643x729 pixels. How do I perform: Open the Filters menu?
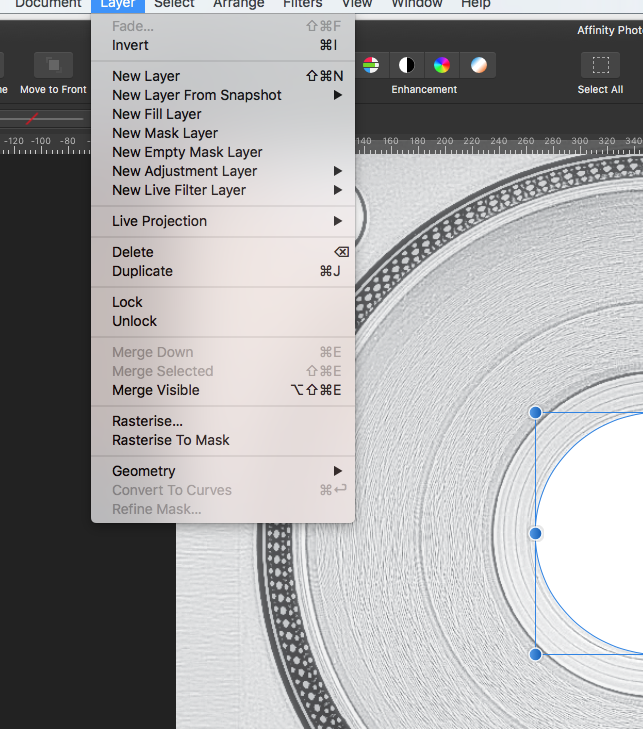[x=303, y=4]
